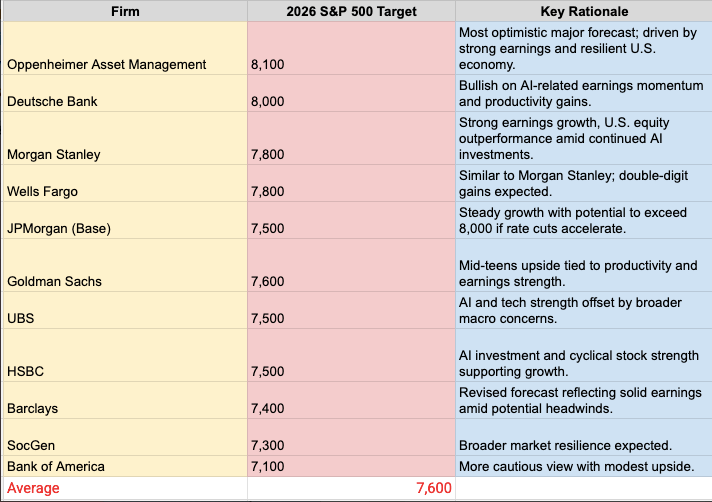Click the Oppenheimer Asset Management cell
This screenshot has height=502, width=712.
pyautogui.click(x=125, y=48)
